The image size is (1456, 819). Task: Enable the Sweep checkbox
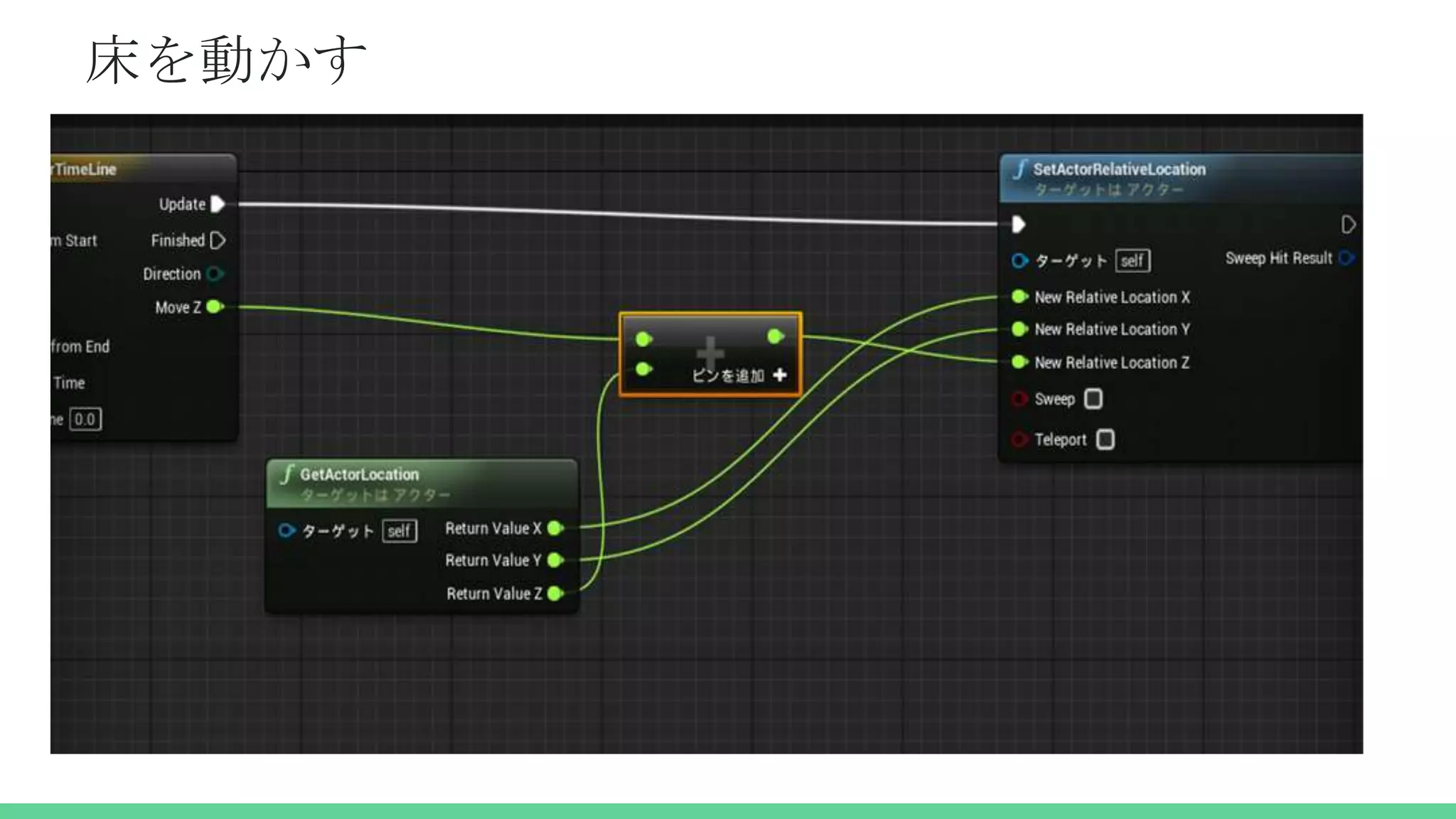pos(1093,399)
